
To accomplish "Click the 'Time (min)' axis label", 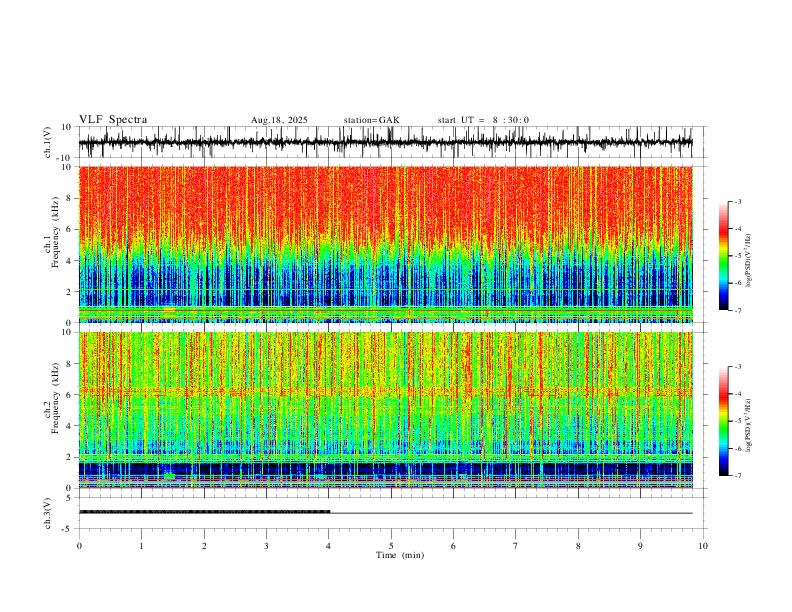I will click(400, 555).
